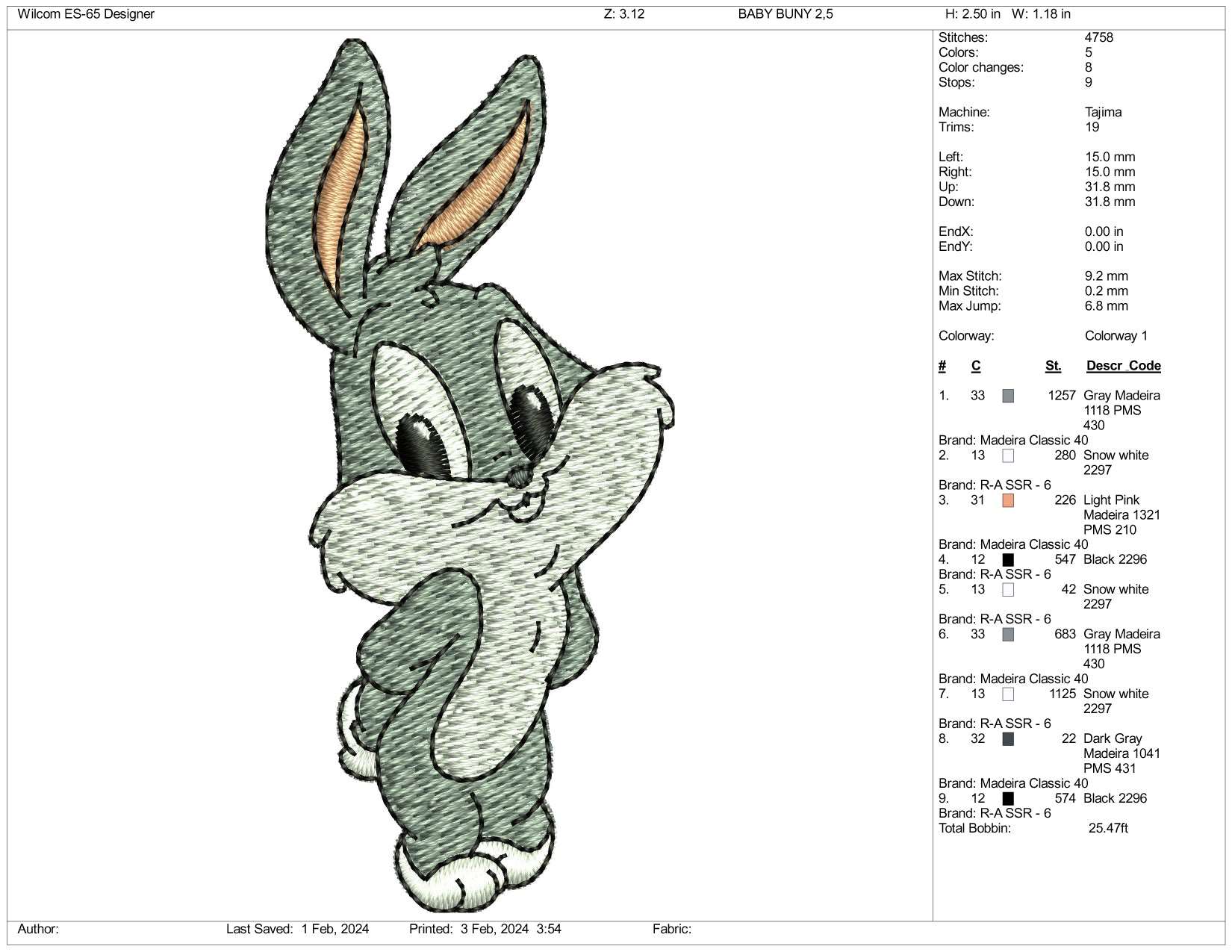This screenshot has height=952, width=1232.
Task: Click the height text 'H: 2.50 in'
Action: (973, 14)
